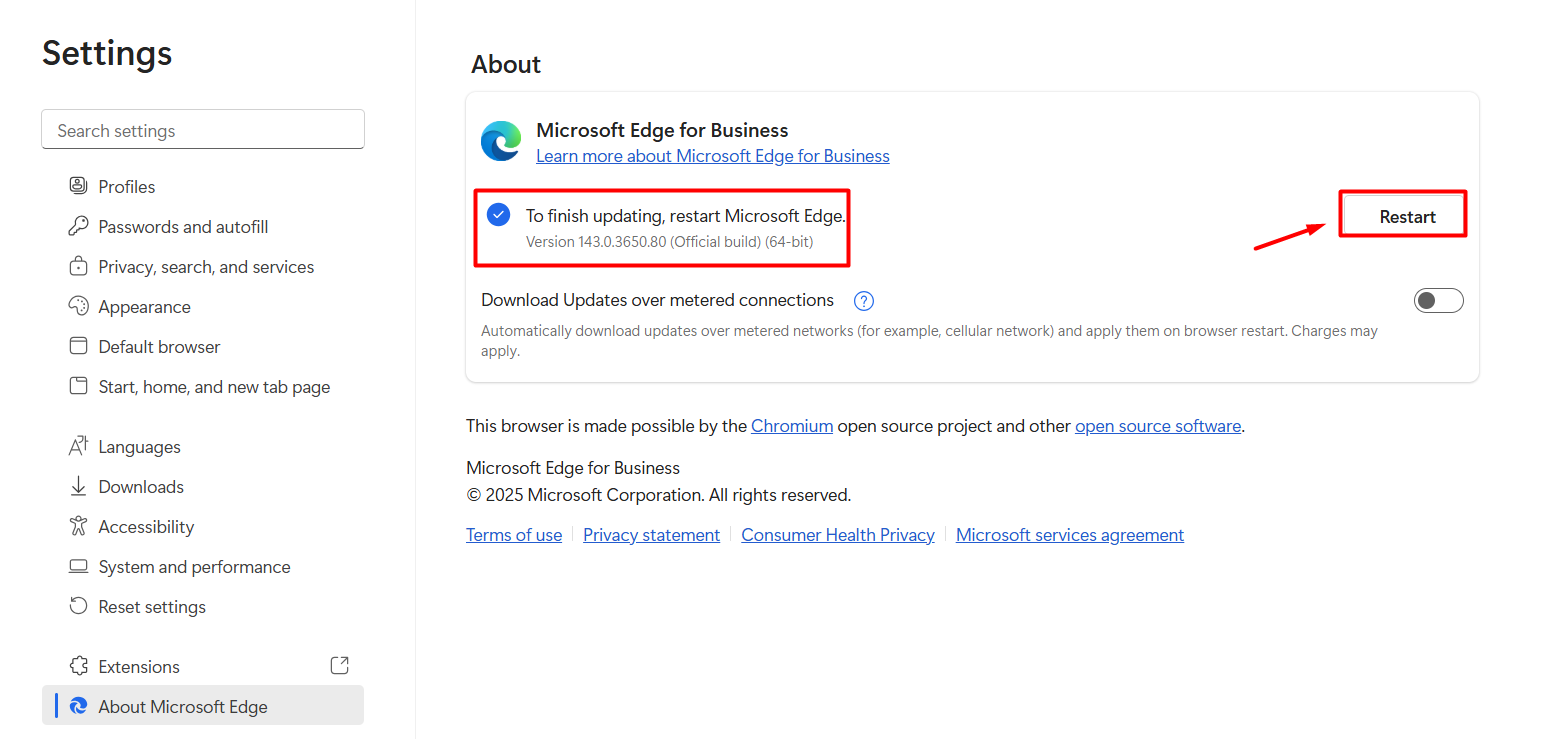The height and width of the screenshot is (739, 1565).
Task: Click the key icon for Passwords and autofill
Action: pos(78,227)
